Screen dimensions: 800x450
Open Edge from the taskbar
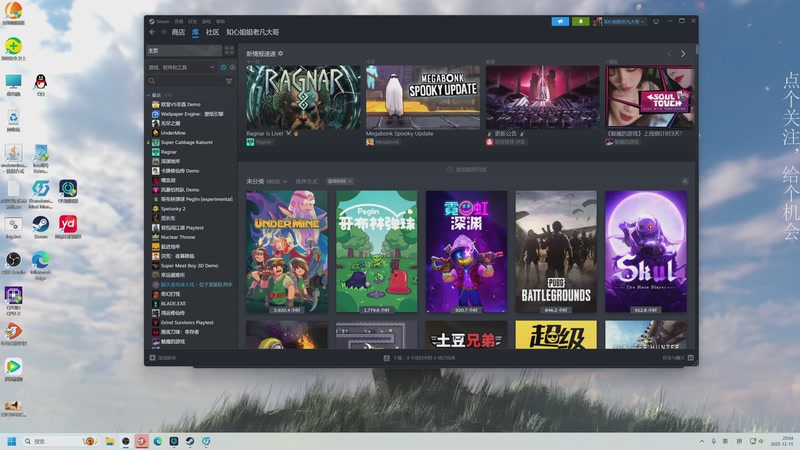point(158,441)
